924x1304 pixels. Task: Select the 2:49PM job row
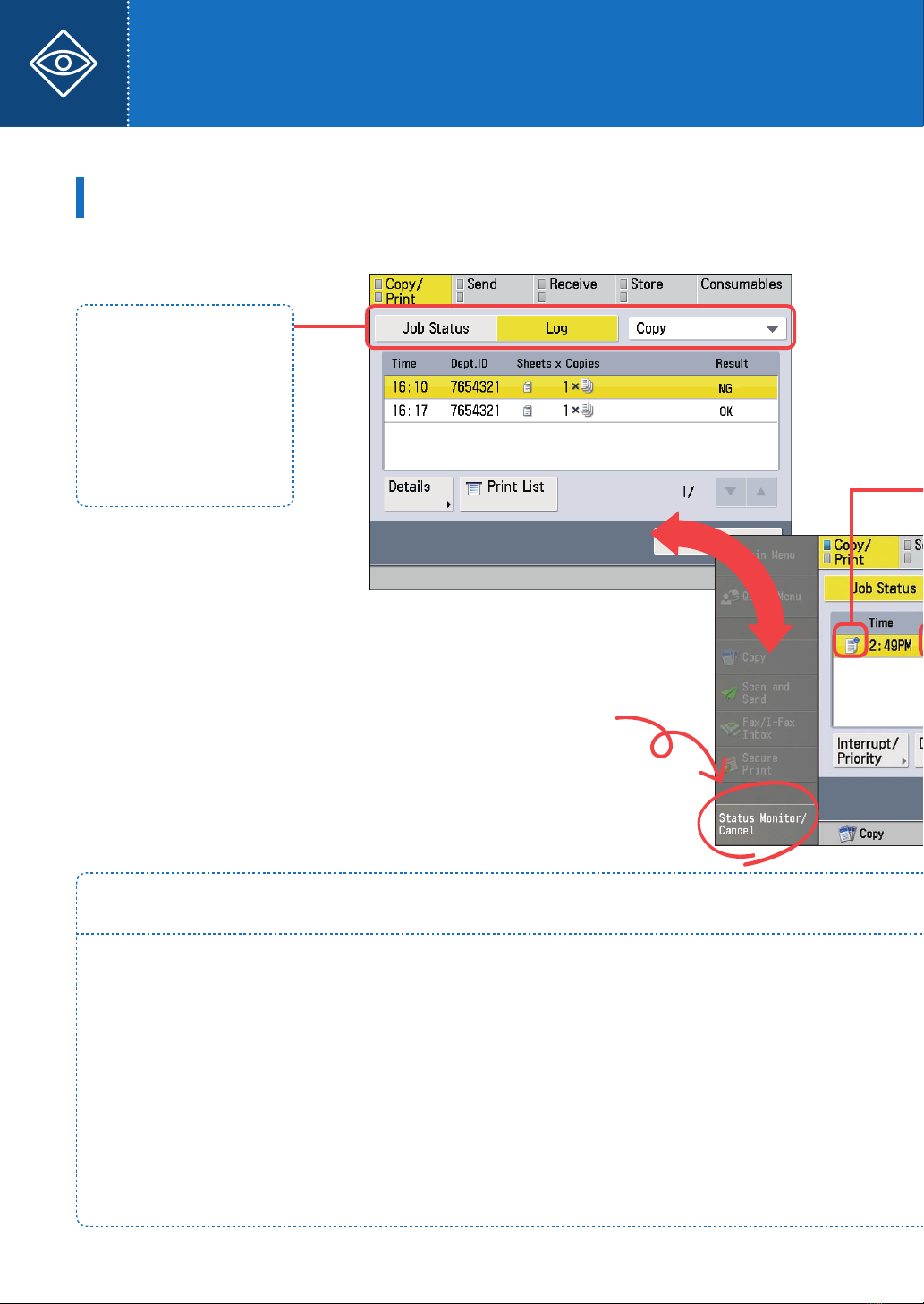[x=878, y=645]
